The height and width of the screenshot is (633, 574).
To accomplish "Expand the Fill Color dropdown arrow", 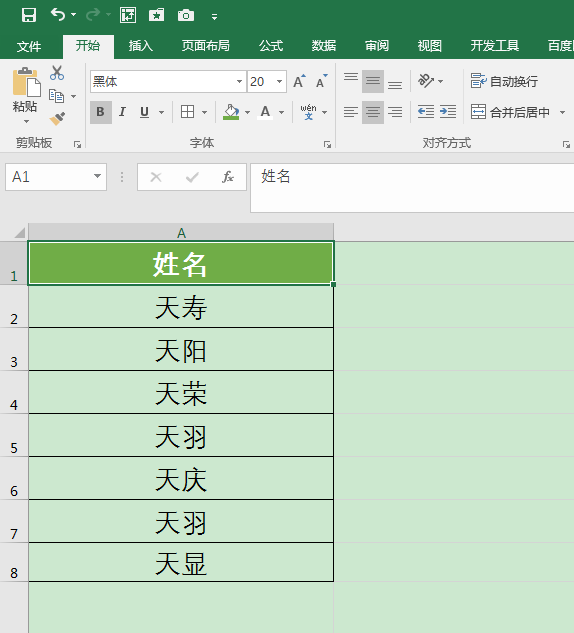I will click(x=247, y=112).
